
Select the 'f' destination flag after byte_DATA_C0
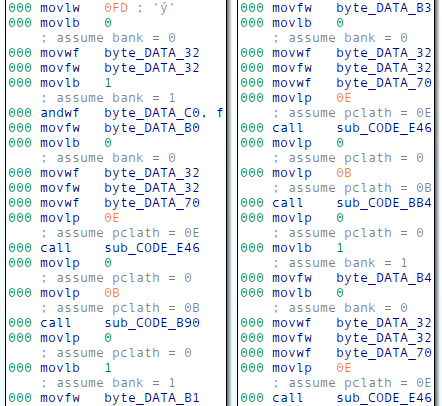click(219, 113)
